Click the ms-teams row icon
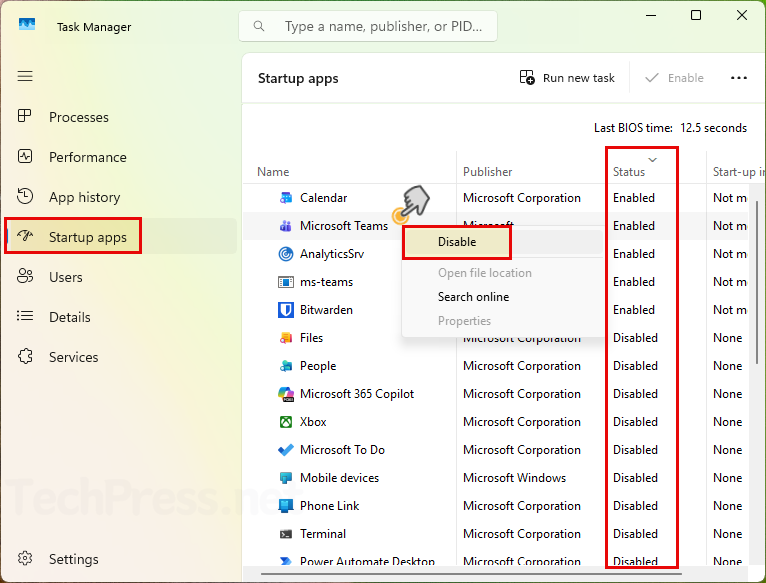766x583 pixels. [x=286, y=282]
